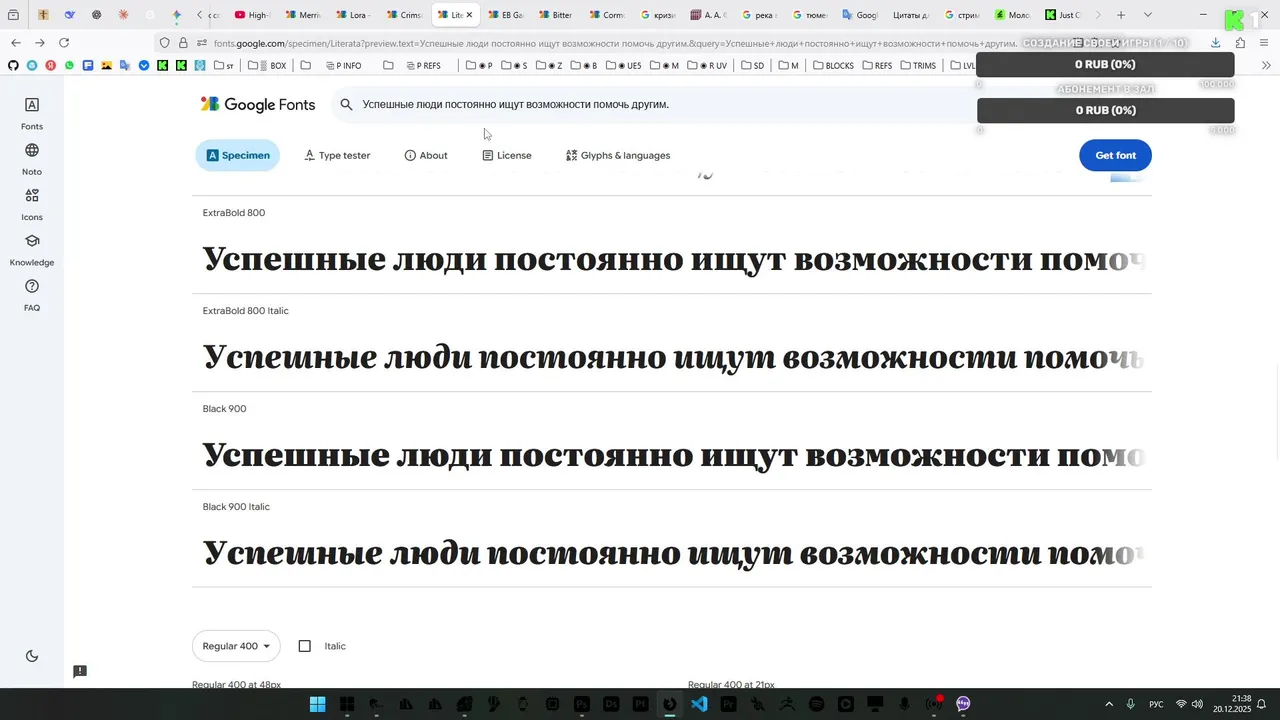The image size is (1280, 720).
Task: Go back with the browser back arrow
Action: [x=16, y=43]
